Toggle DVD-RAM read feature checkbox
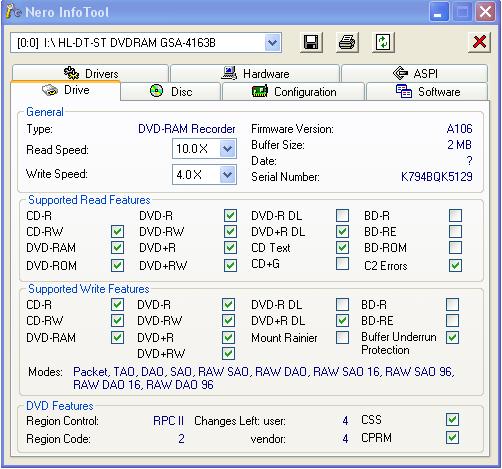Viewport: 502px width, 469px height. tap(117, 248)
